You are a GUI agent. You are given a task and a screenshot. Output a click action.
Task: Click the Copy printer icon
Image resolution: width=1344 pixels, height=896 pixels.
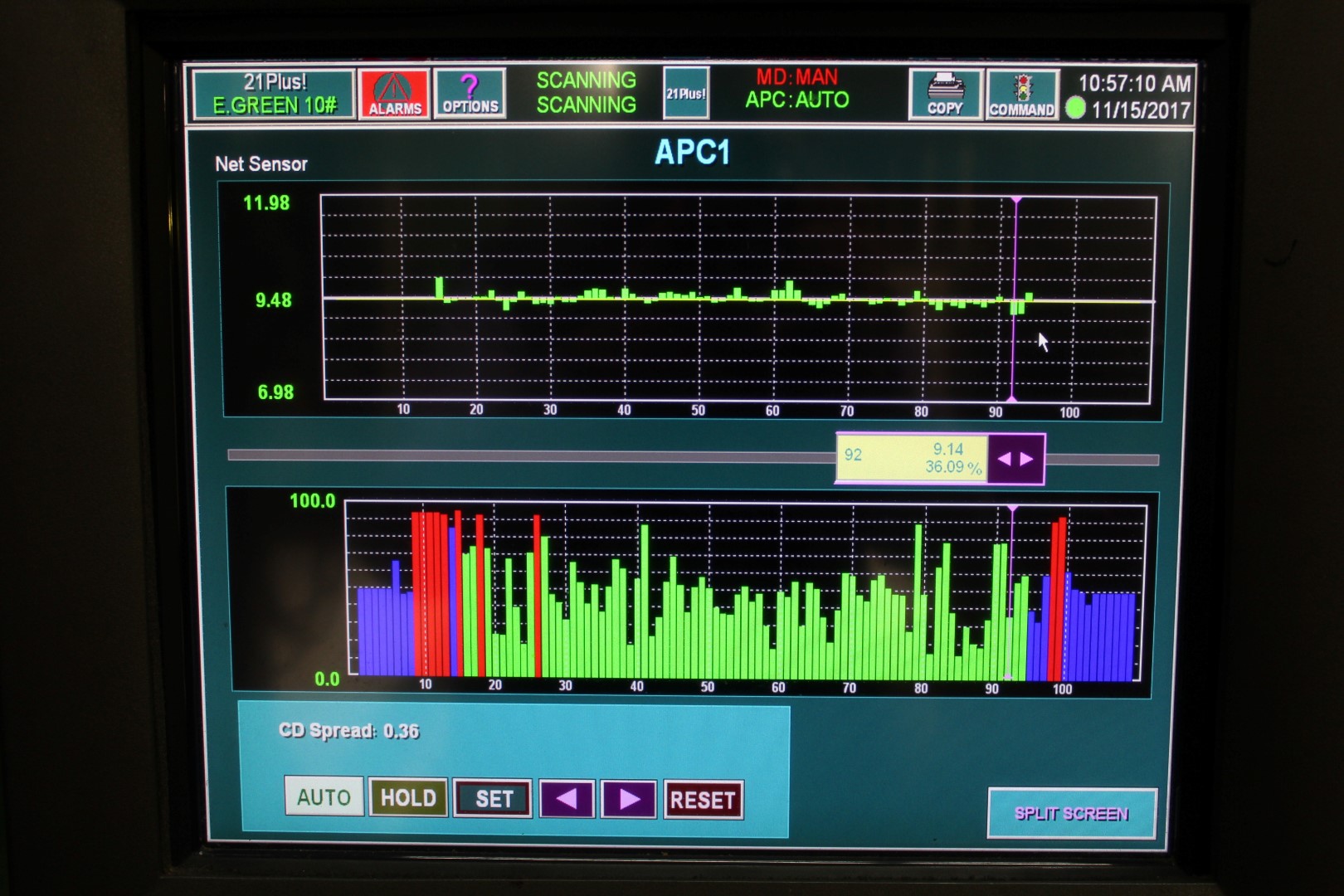click(x=945, y=94)
